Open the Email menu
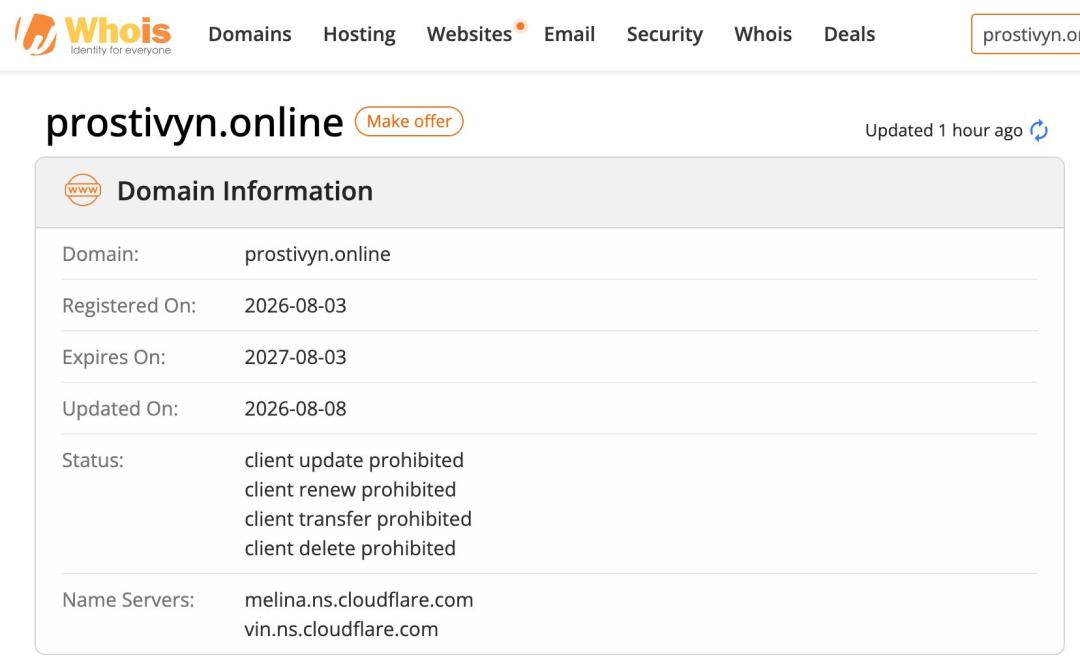 [x=570, y=34]
